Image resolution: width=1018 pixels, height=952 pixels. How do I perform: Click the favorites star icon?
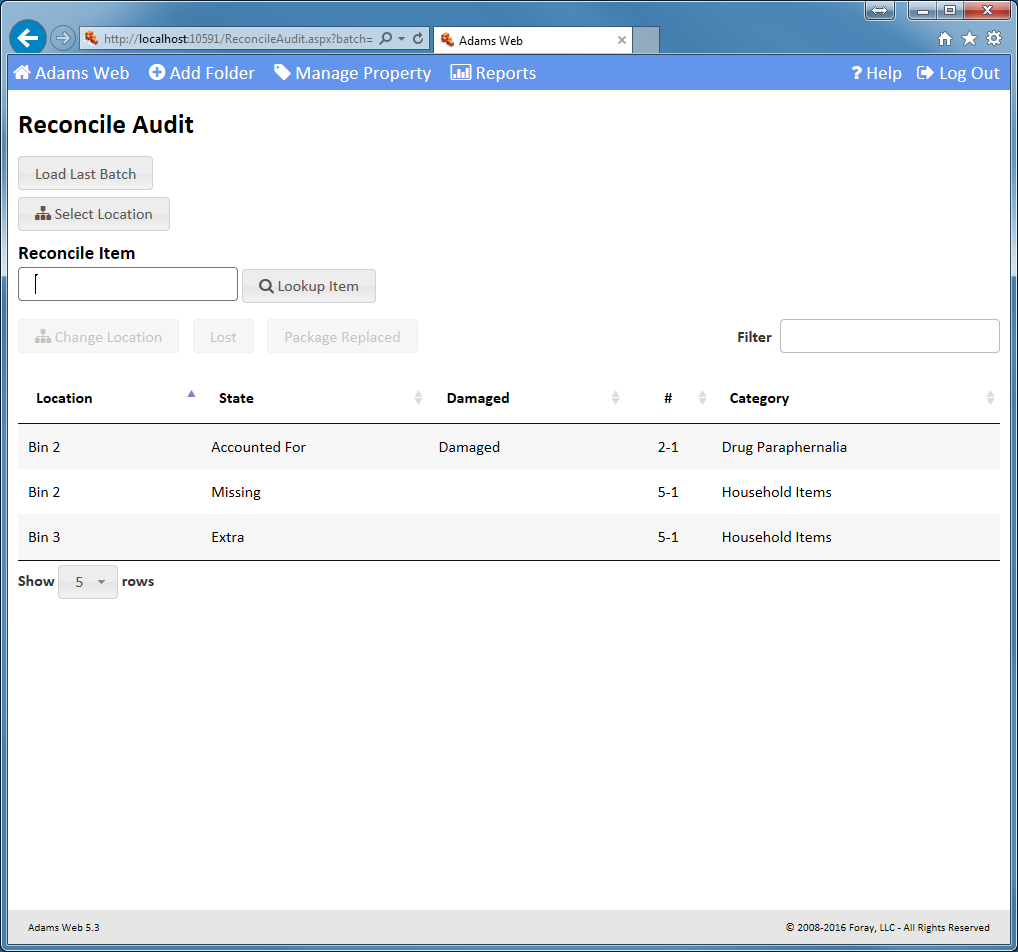pos(969,39)
